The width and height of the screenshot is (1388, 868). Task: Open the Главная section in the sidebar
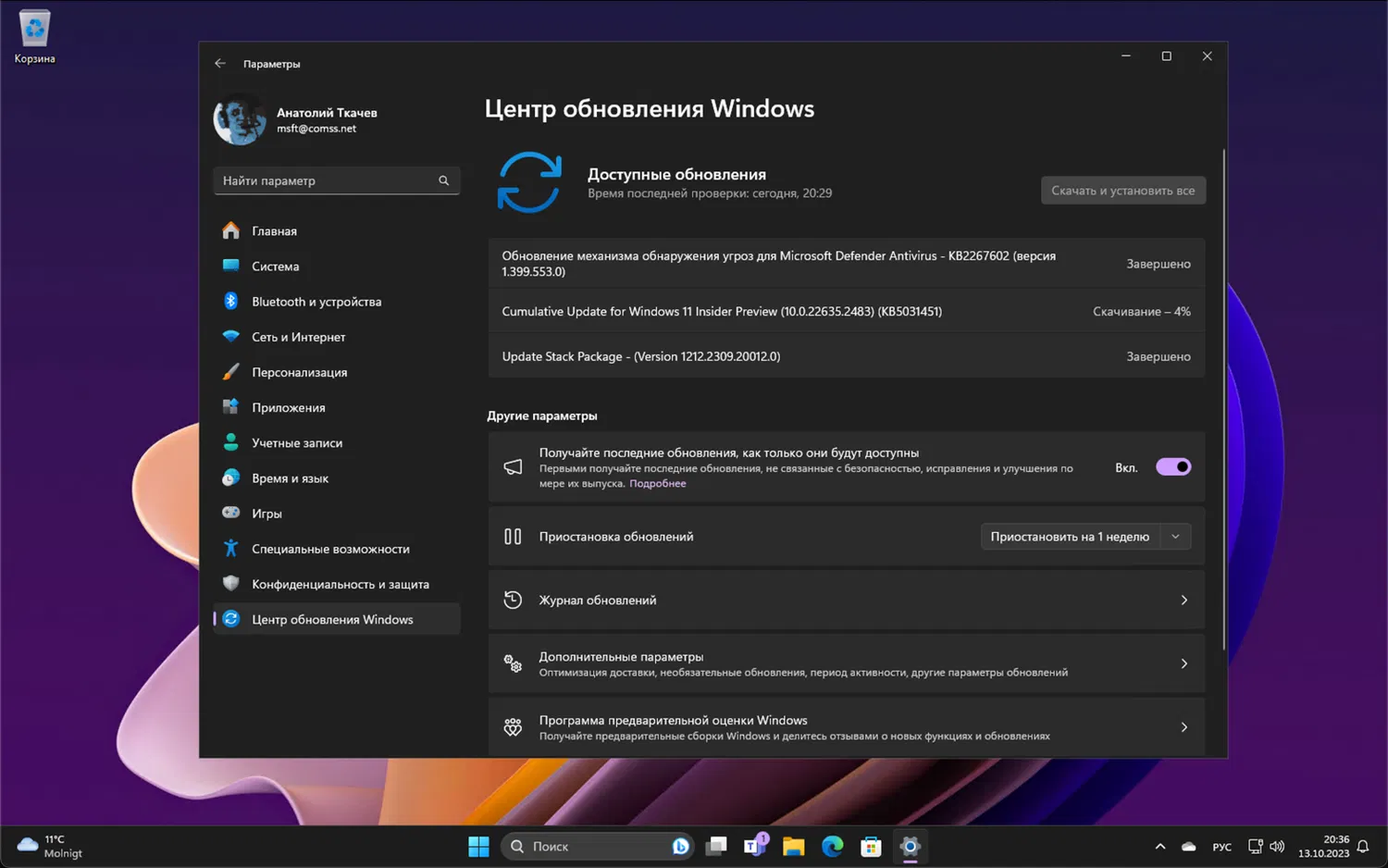(337, 230)
